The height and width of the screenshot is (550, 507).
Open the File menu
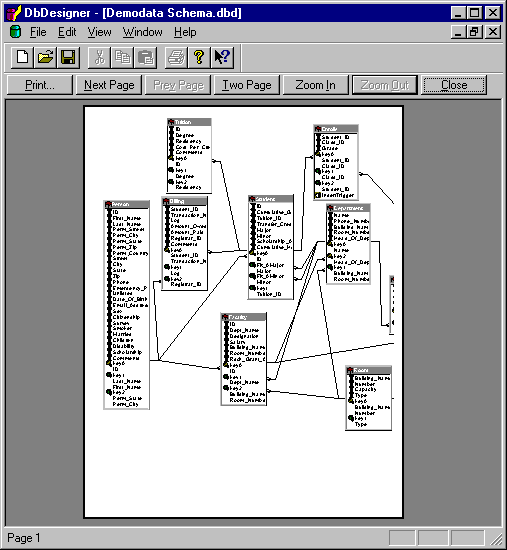[x=38, y=32]
